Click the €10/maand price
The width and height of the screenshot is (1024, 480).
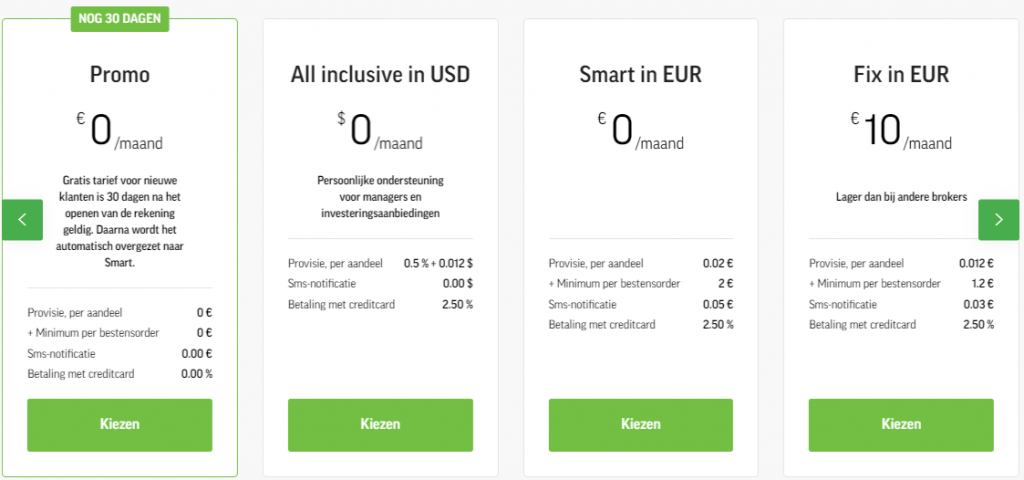point(901,133)
